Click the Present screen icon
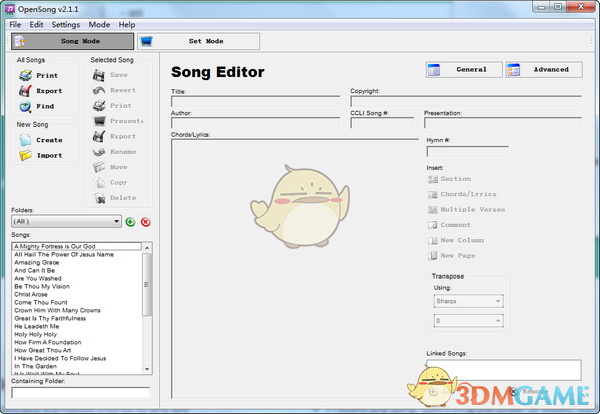The image size is (600, 414). (x=99, y=121)
